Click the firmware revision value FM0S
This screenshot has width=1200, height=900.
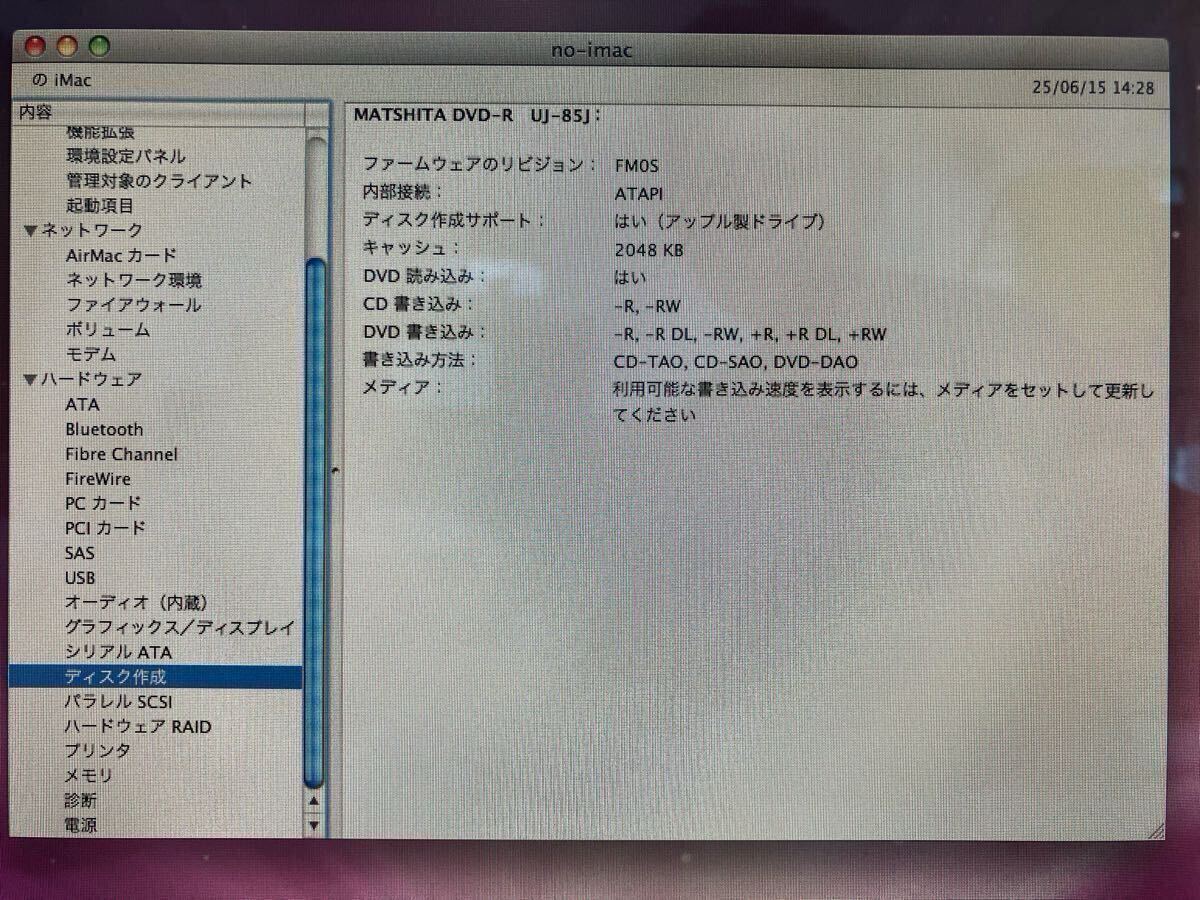point(637,166)
